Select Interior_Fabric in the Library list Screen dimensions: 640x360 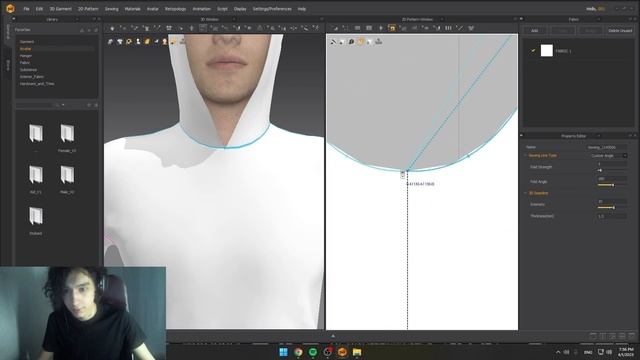coord(32,77)
